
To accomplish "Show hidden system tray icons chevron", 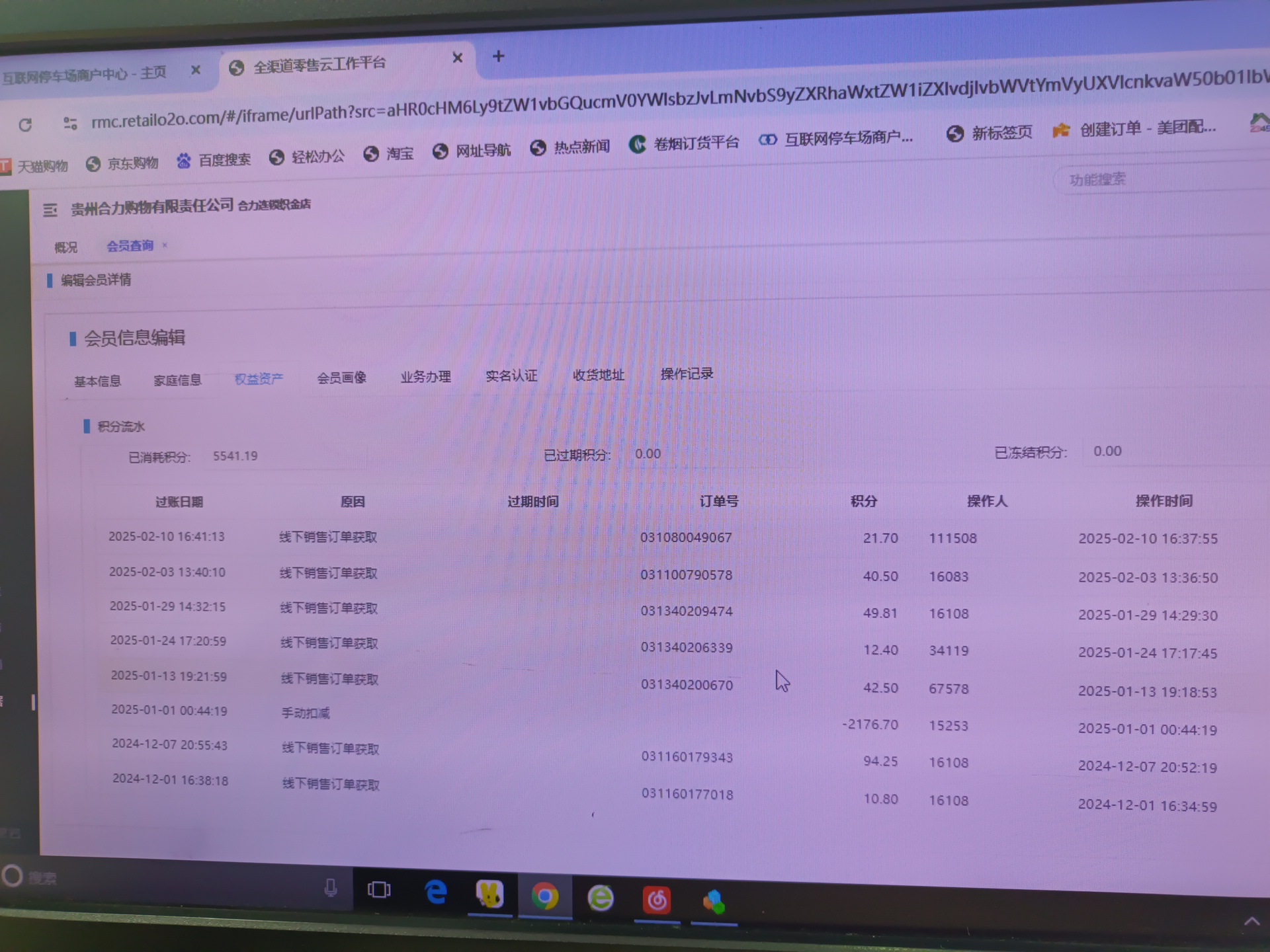I will 1251,922.
